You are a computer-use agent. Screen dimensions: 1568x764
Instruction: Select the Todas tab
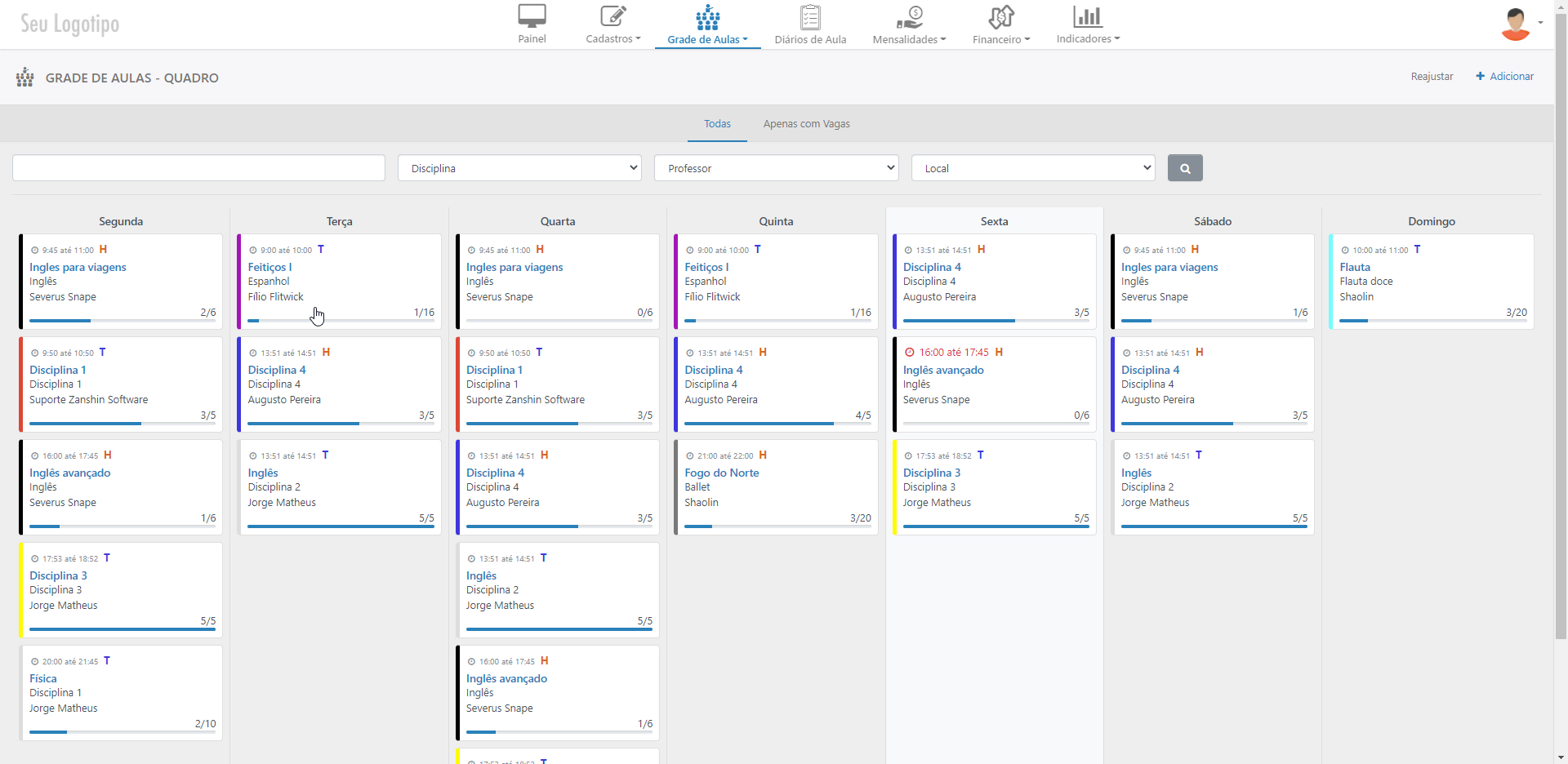click(717, 124)
